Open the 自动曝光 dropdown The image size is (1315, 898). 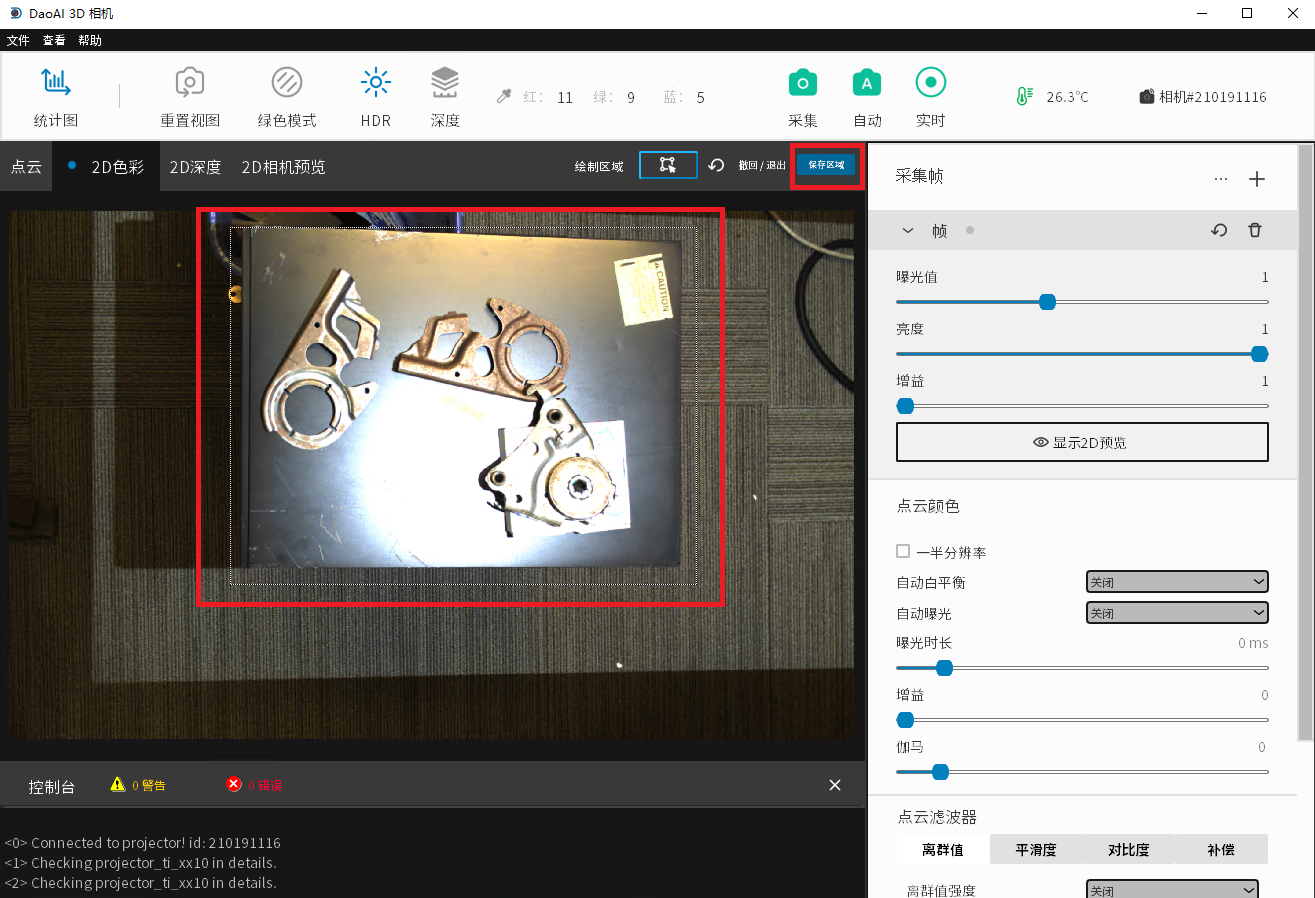click(1177, 613)
